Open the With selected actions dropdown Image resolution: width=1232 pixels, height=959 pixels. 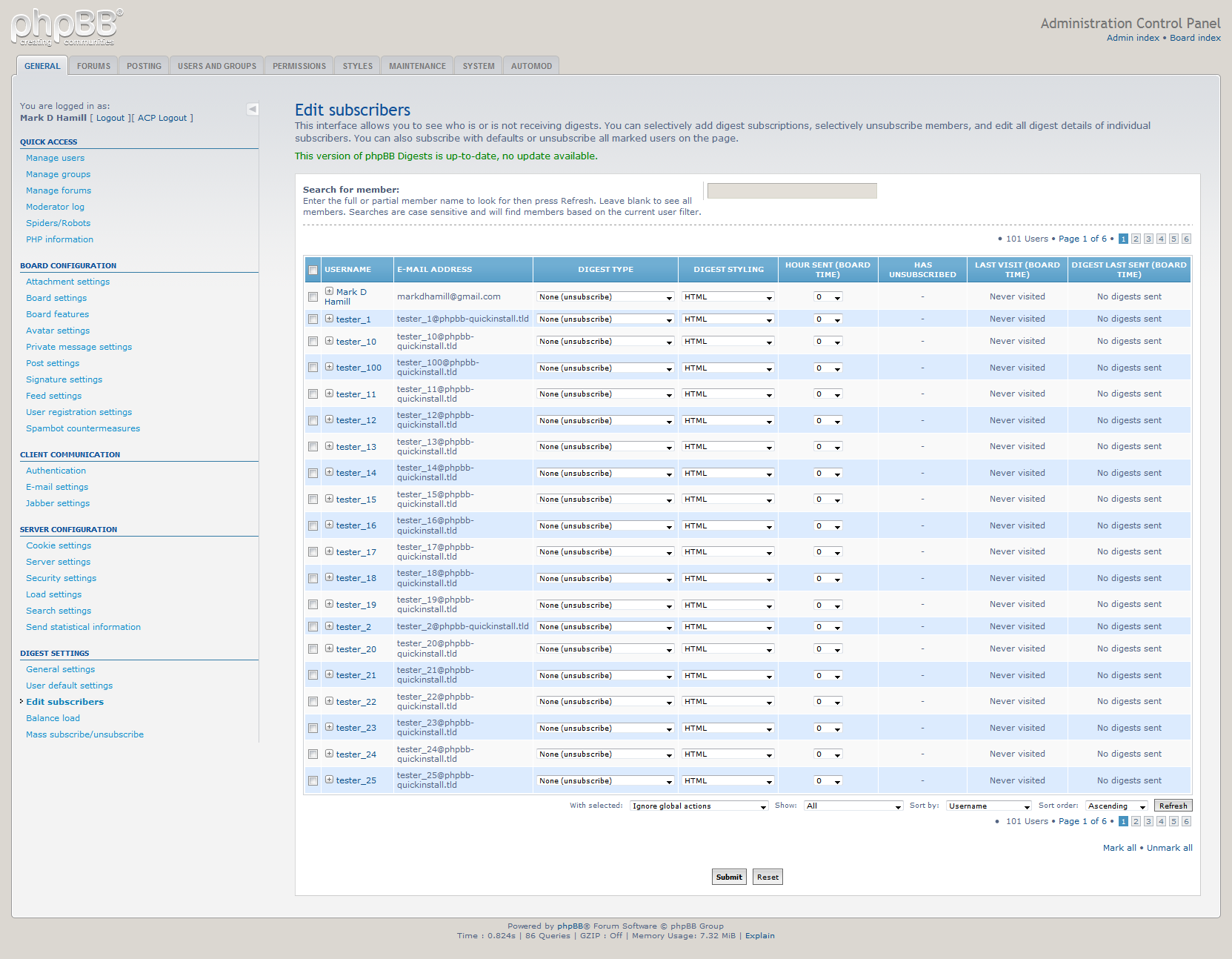click(699, 806)
